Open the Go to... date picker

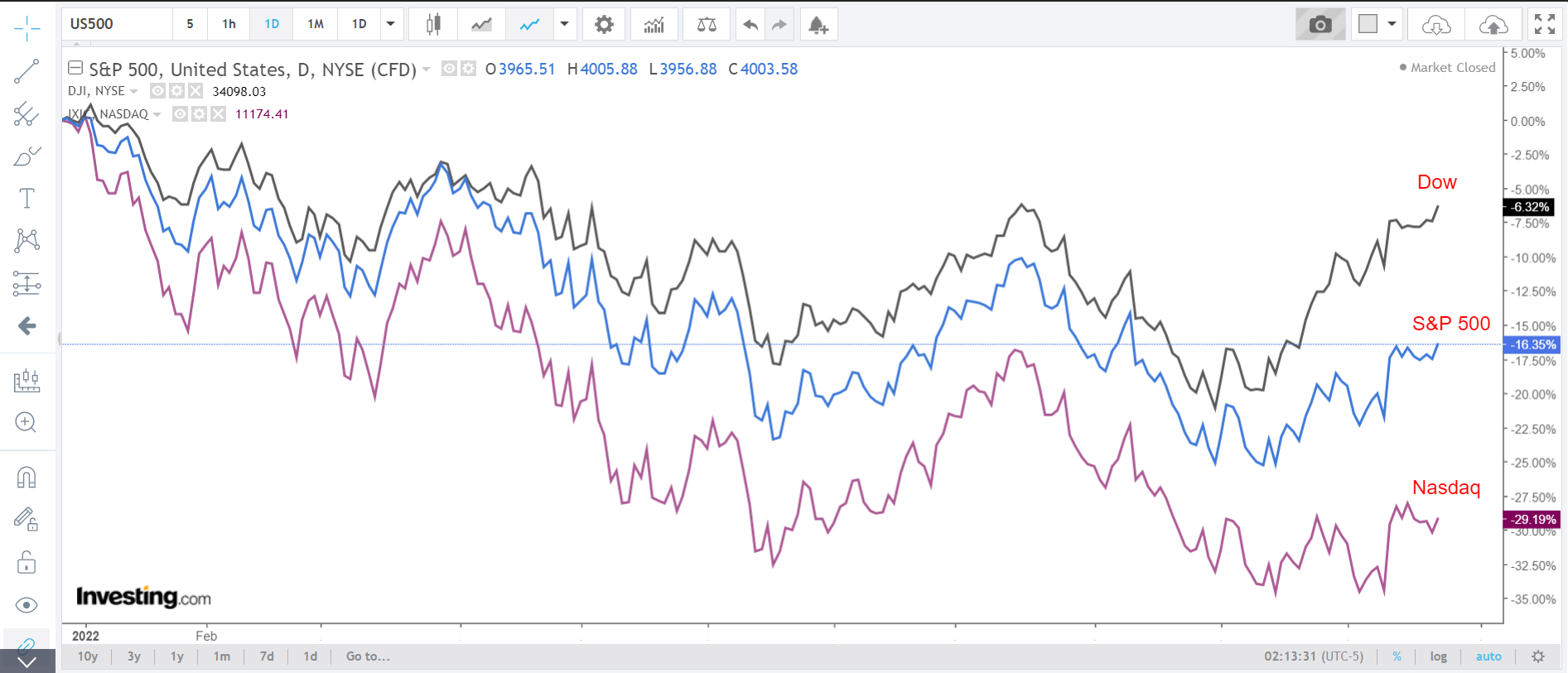368,656
